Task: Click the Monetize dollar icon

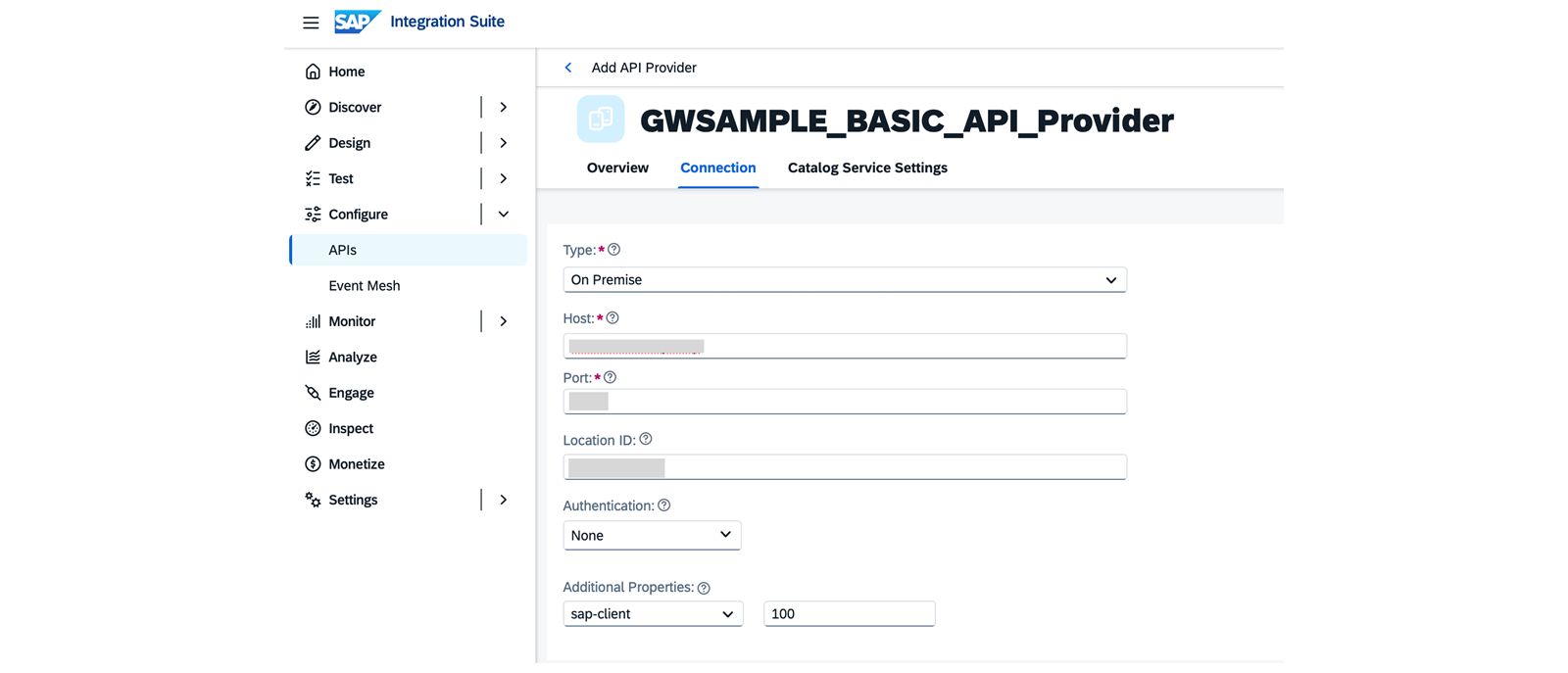Action: (313, 464)
